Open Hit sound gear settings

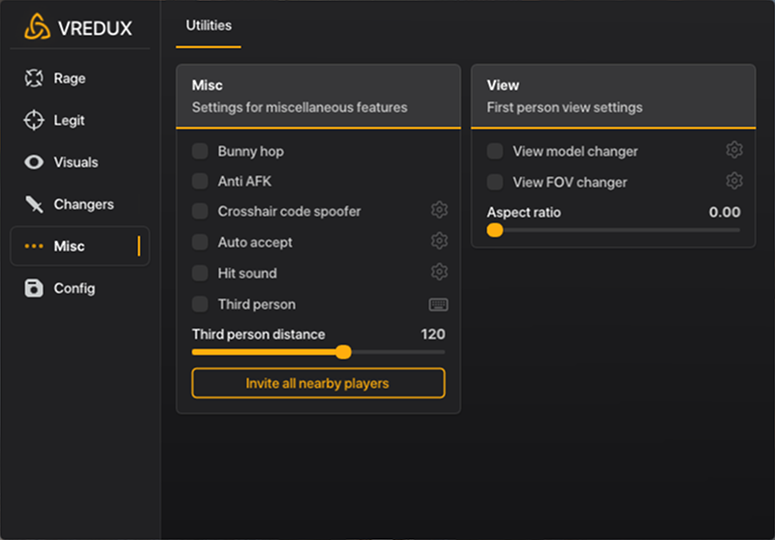point(438,273)
